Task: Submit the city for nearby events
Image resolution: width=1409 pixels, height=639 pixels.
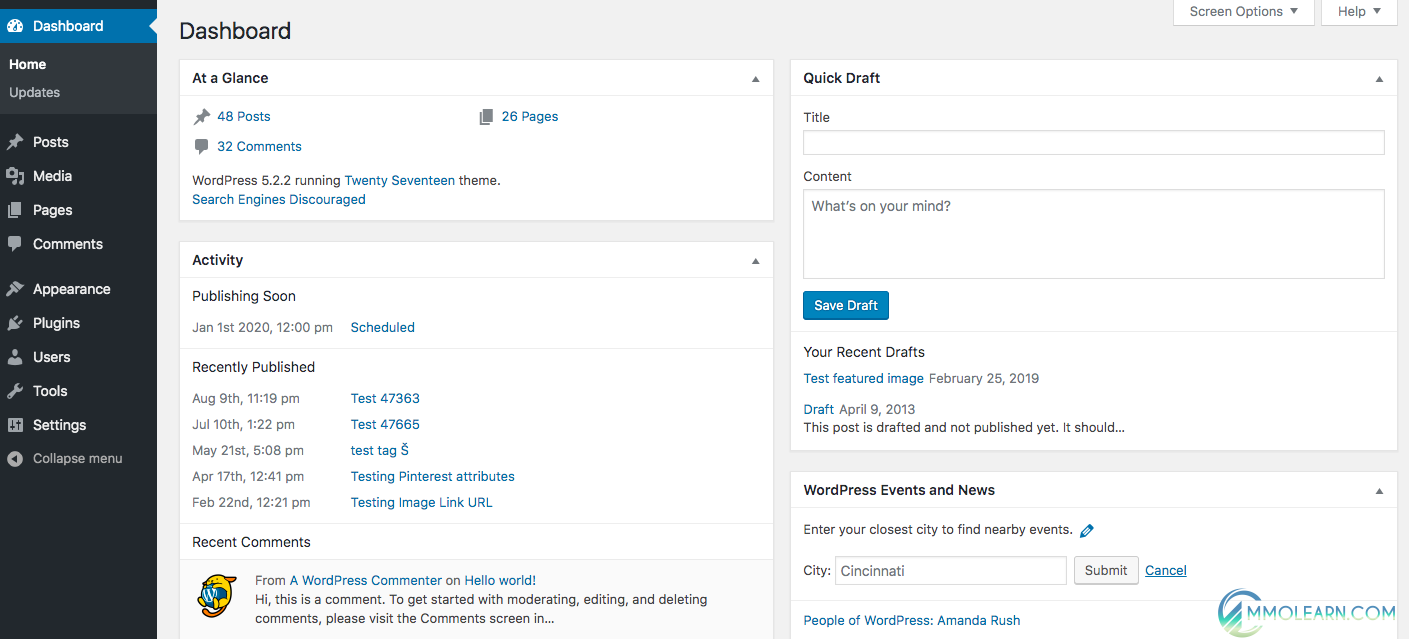Action: [1106, 571]
